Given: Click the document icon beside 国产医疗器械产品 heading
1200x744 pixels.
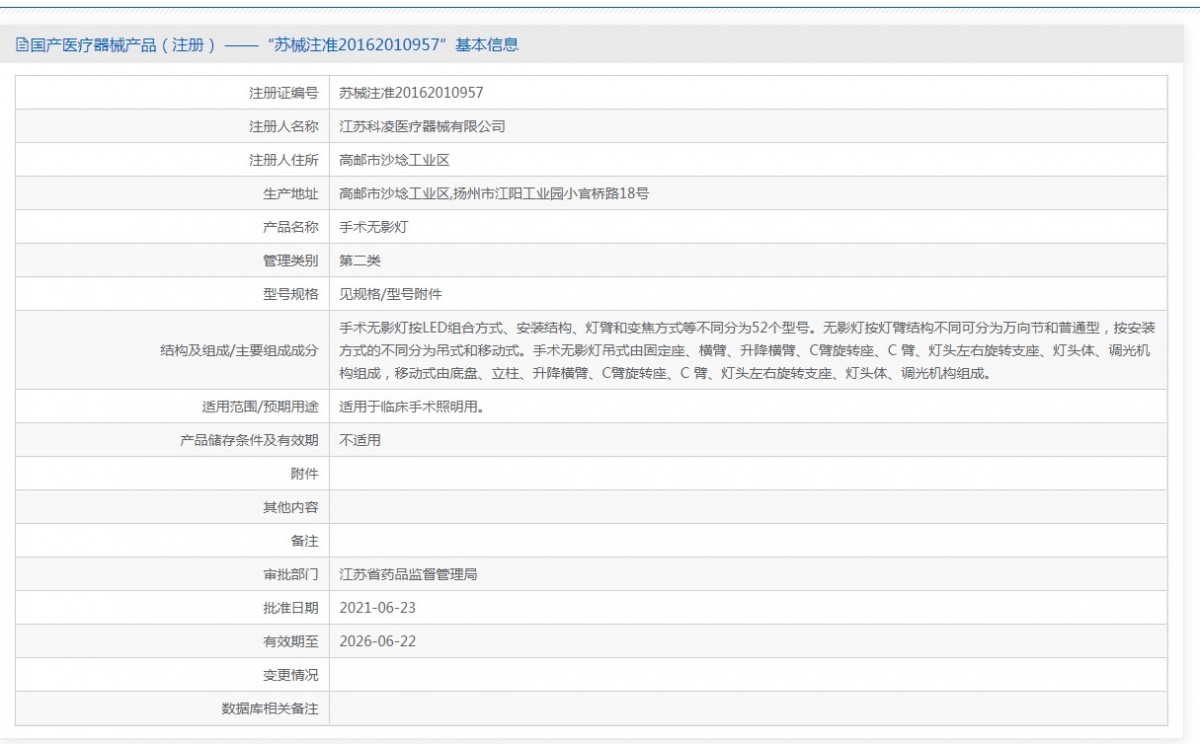Looking at the screenshot, I should (x=22, y=45).
